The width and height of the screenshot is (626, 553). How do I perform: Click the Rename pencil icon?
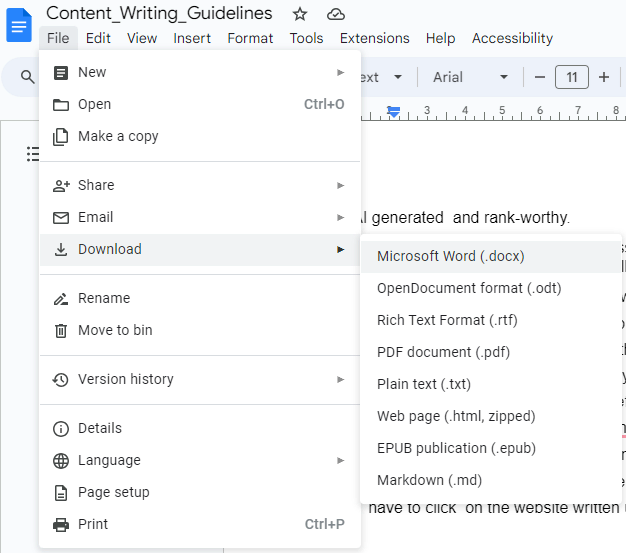pyautogui.click(x=61, y=299)
